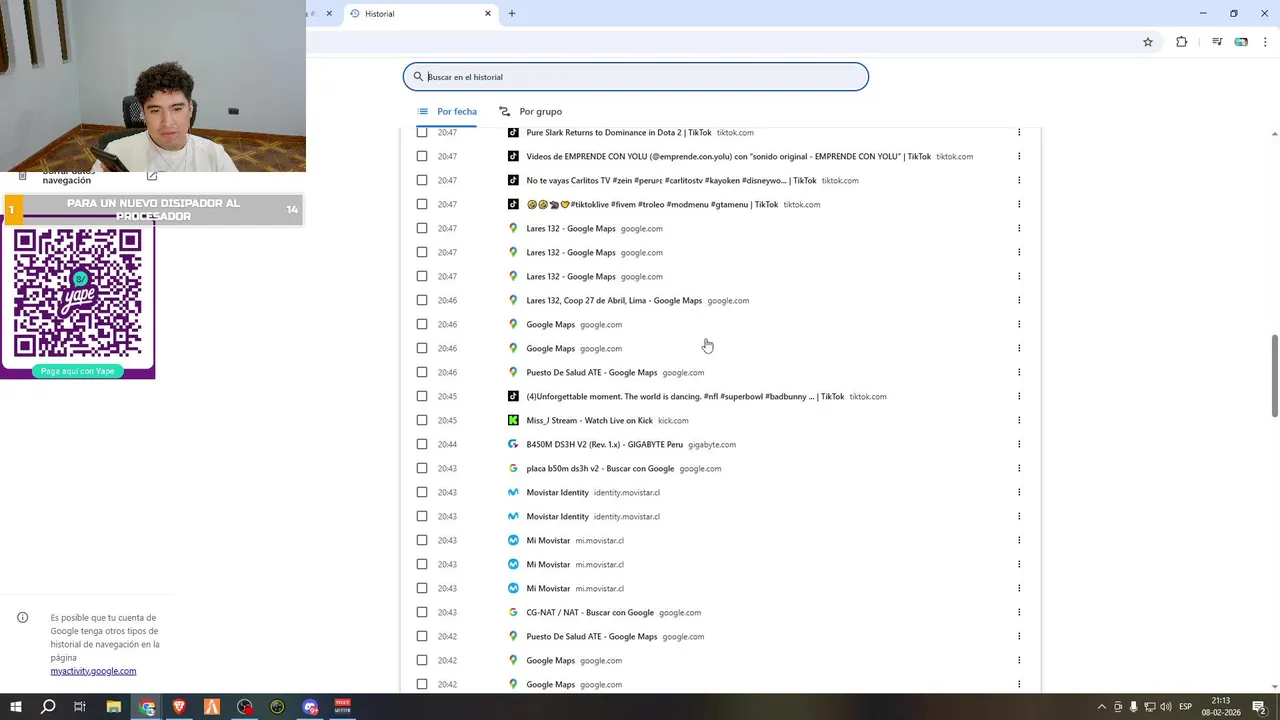
Task: Open OBS Studio from the taskbar
Action: 245,707
